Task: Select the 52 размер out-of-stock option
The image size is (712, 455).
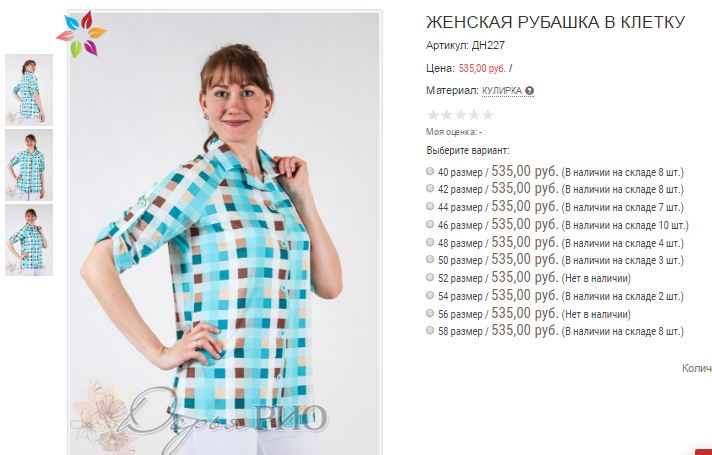Action: click(x=430, y=277)
